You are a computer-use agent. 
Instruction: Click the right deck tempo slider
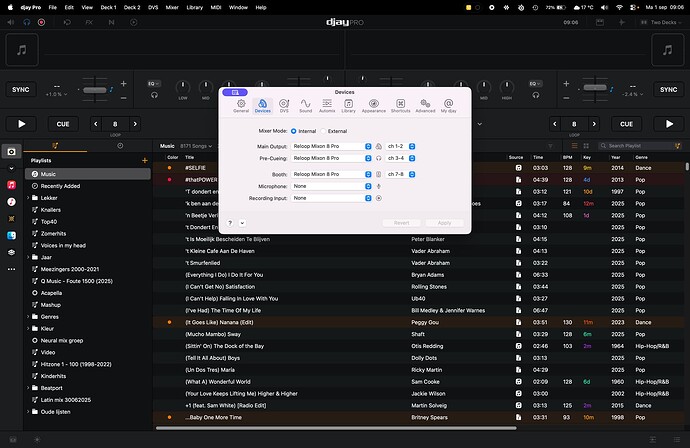pyautogui.click(x=595, y=88)
